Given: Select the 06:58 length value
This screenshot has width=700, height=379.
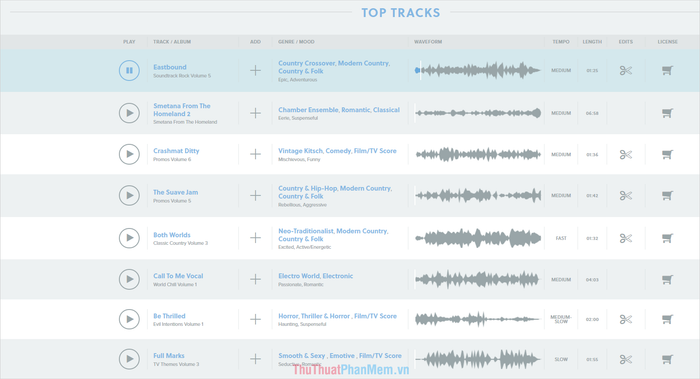Looking at the screenshot, I should [592, 113].
